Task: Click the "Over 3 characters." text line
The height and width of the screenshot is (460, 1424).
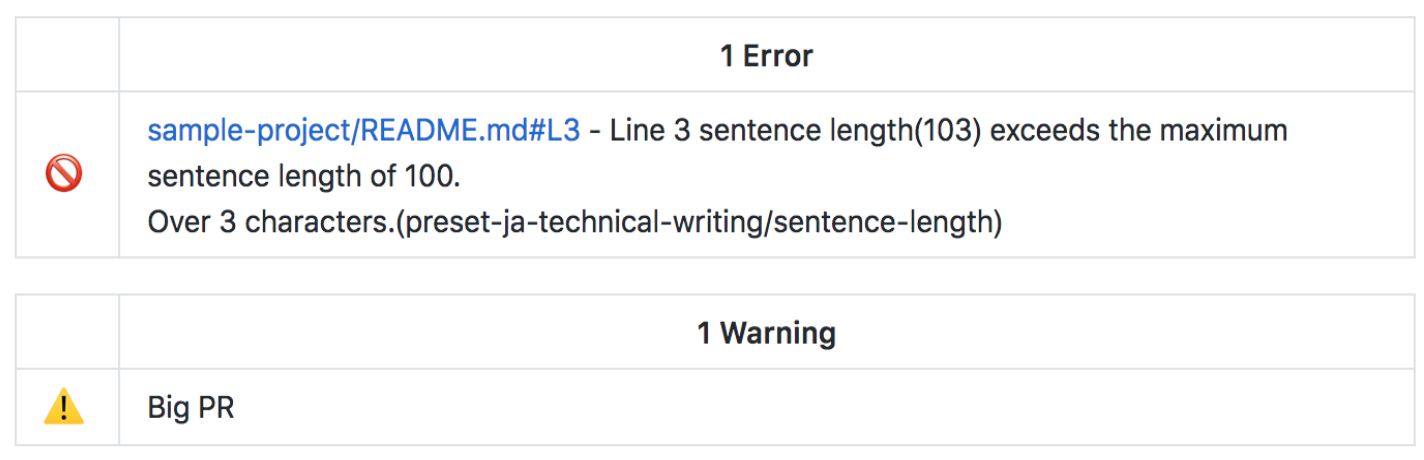Action: pyautogui.click(x=270, y=222)
